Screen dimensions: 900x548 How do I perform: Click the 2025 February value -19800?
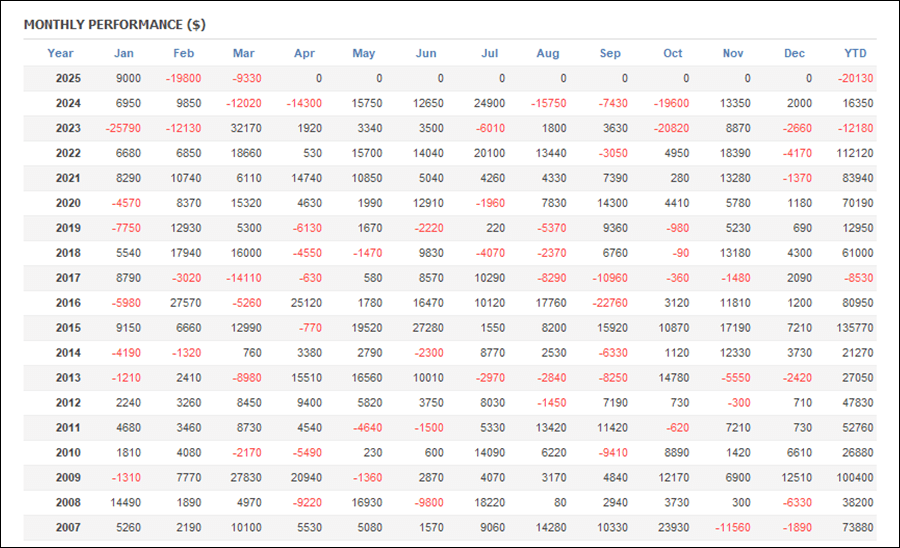click(x=184, y=79)
